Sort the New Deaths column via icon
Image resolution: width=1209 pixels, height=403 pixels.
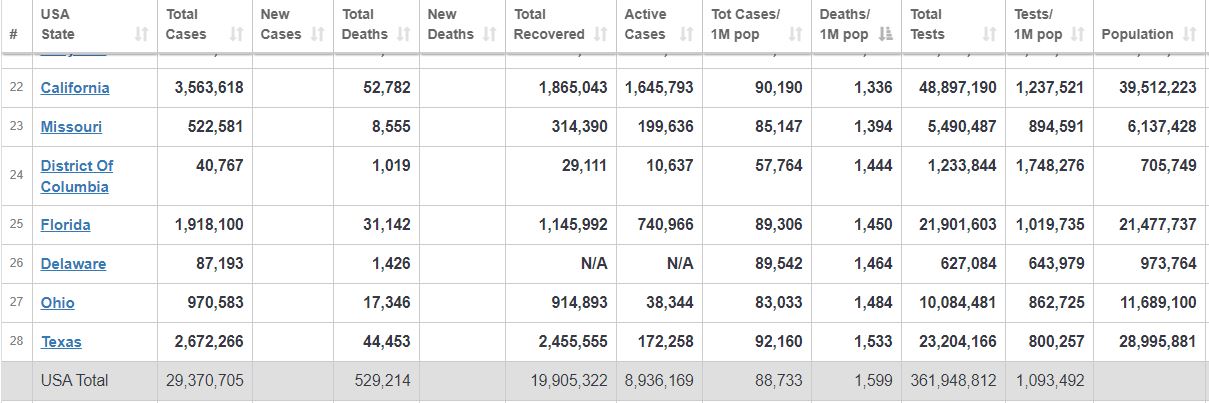(490, 35)
